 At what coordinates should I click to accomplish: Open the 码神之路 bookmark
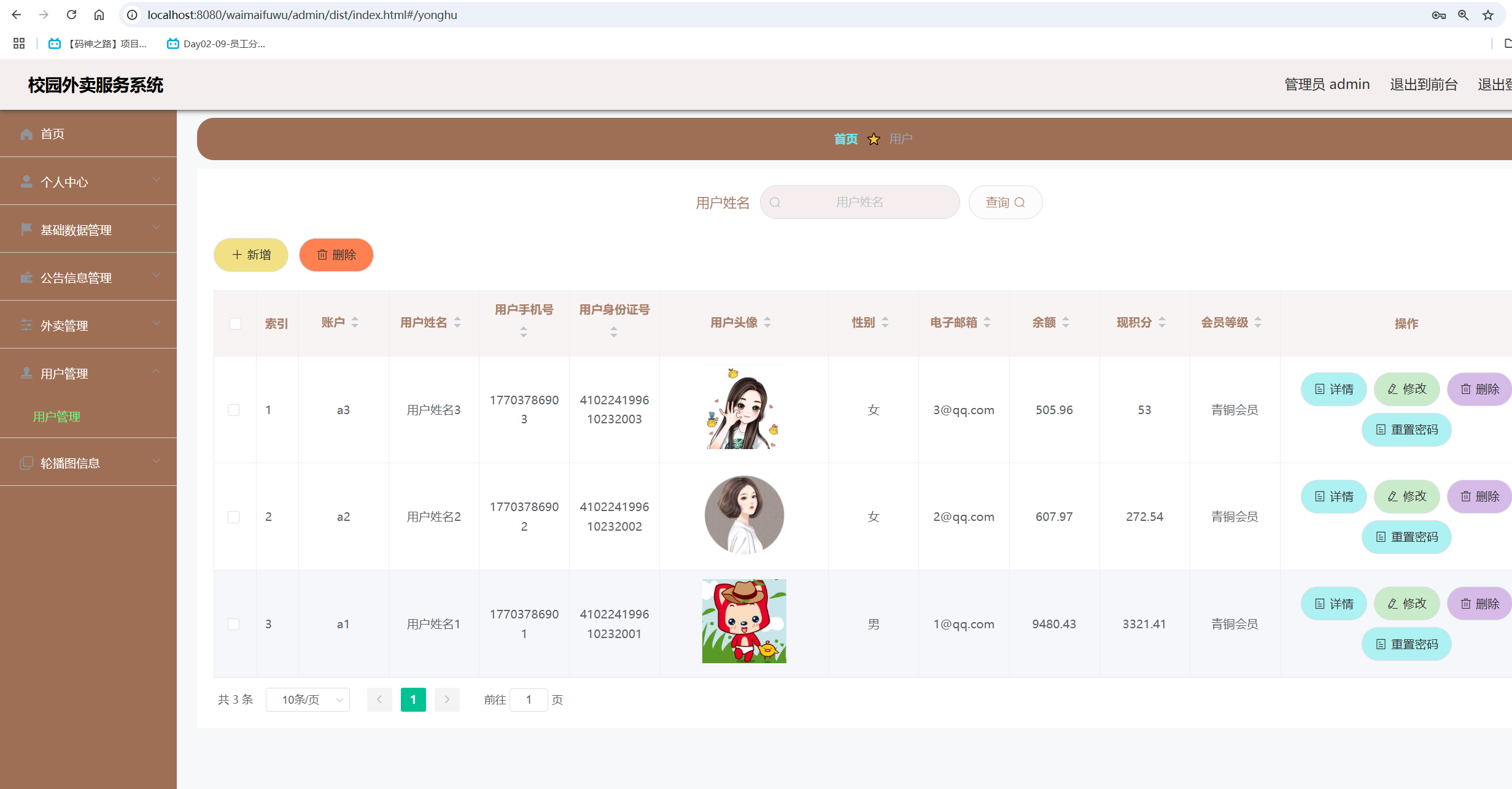coord(98,44)
